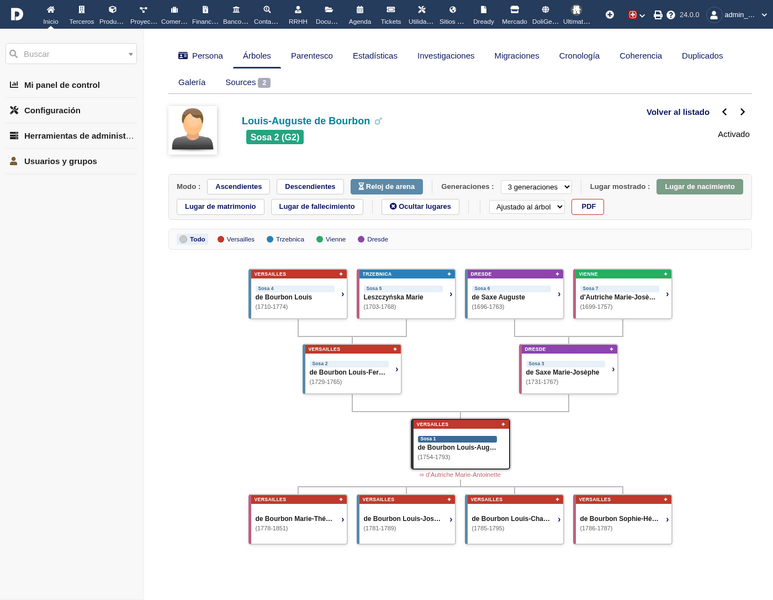
Task: Click Volver al listado link
Action: point(677,112)
